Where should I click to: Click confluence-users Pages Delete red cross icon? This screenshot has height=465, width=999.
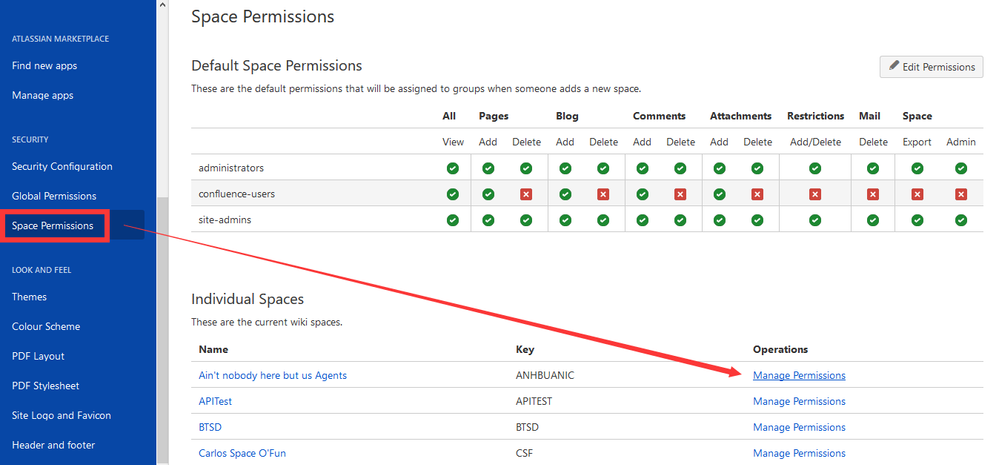[x=526, y=194]
